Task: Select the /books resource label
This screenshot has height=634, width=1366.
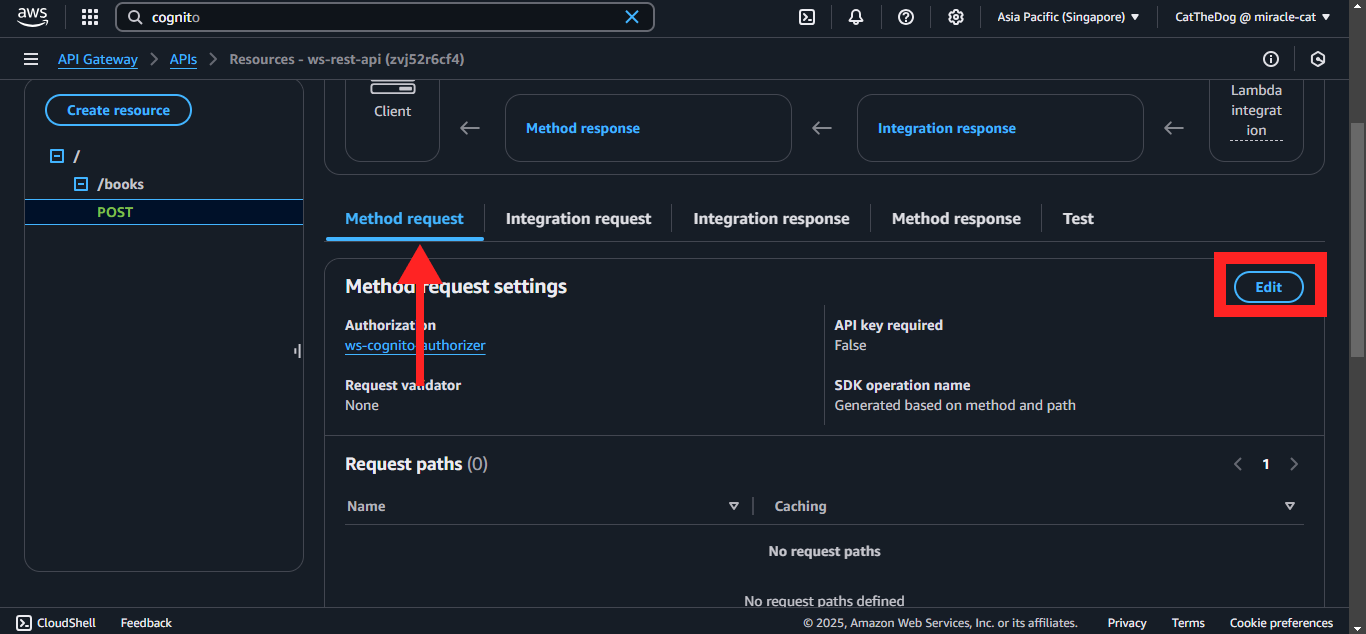Action: coord(121,184)
